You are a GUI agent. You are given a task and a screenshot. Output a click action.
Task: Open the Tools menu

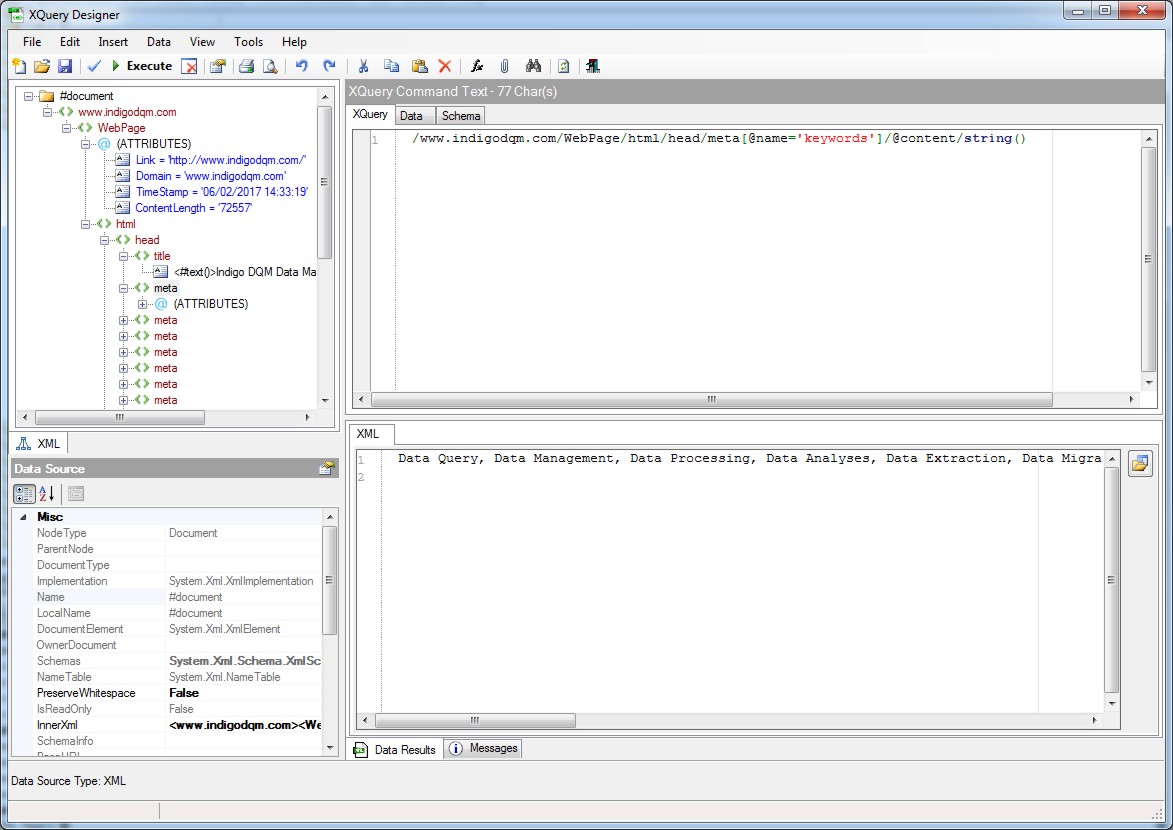(248, 42)
